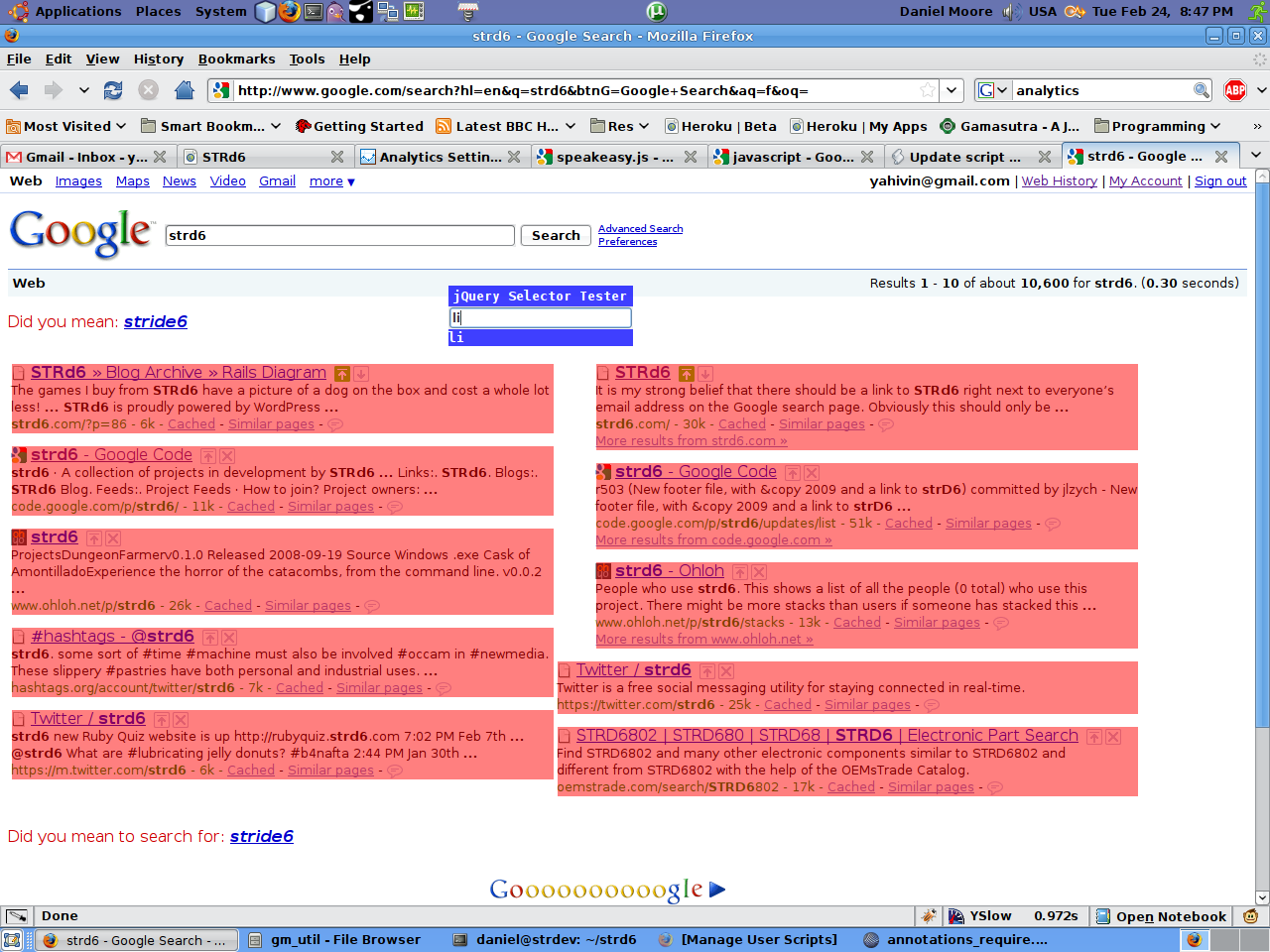Image resolution: width=1270 pixels, height=952 pixels.
Task: Click the Adblock Plus ABP icon
Action: [x=1234, y=90]
